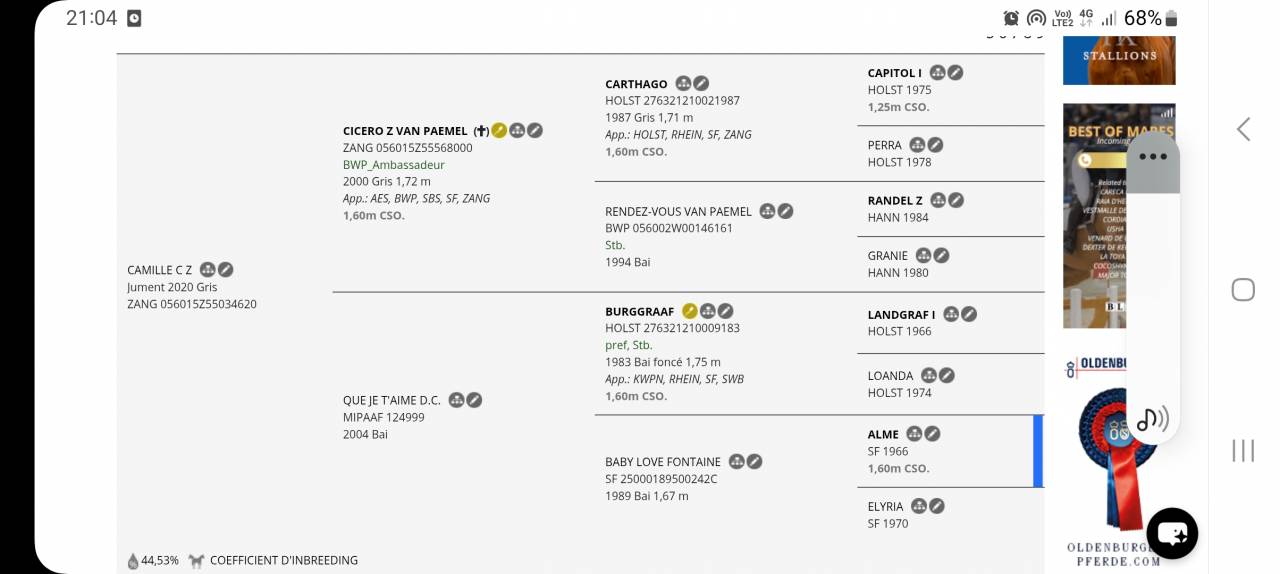Expand volume panel with the three-dots button
The image size is (1280, 574).
tap(1153, 157)
